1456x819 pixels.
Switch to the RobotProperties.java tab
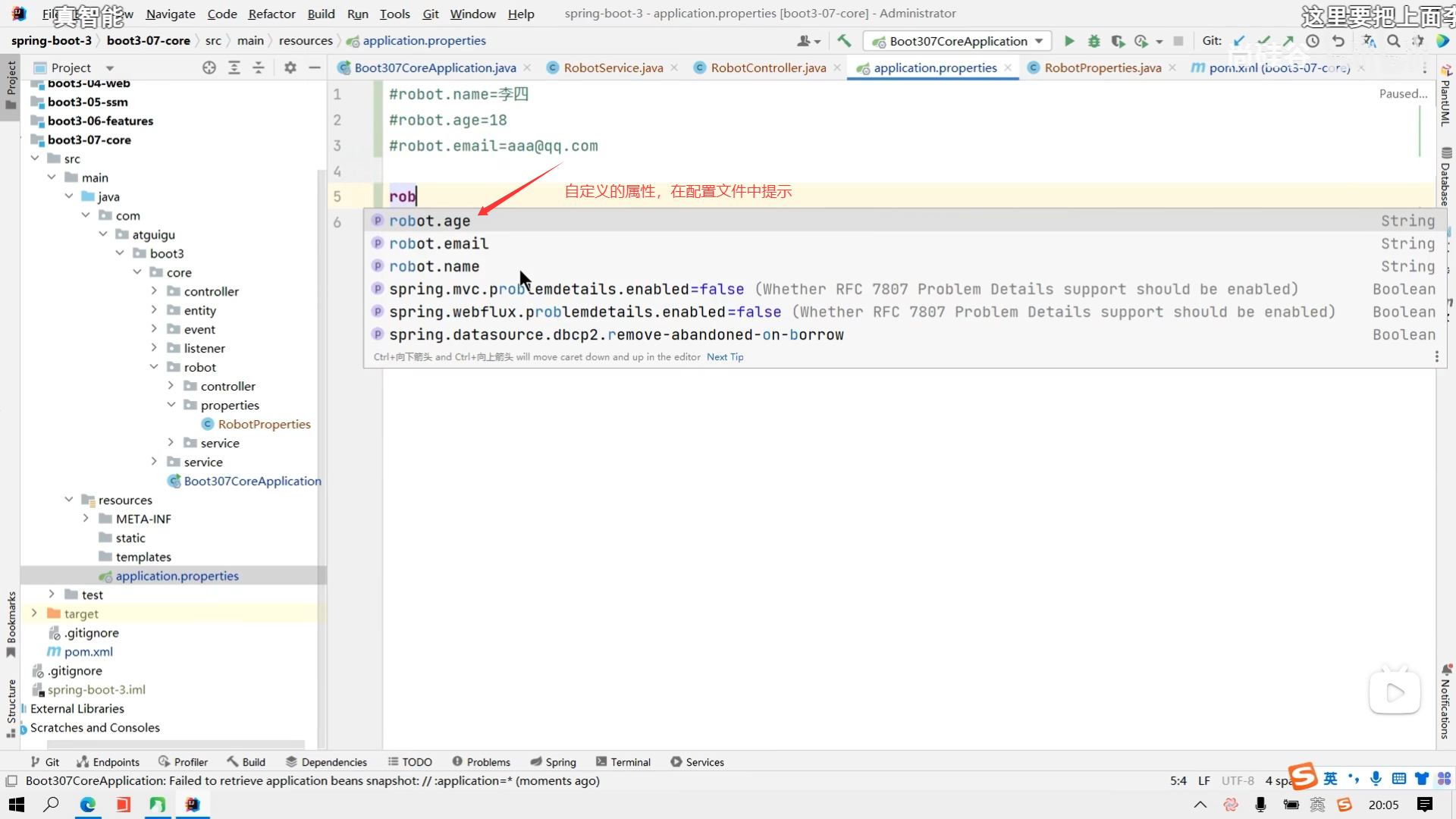coord(1102,67)
